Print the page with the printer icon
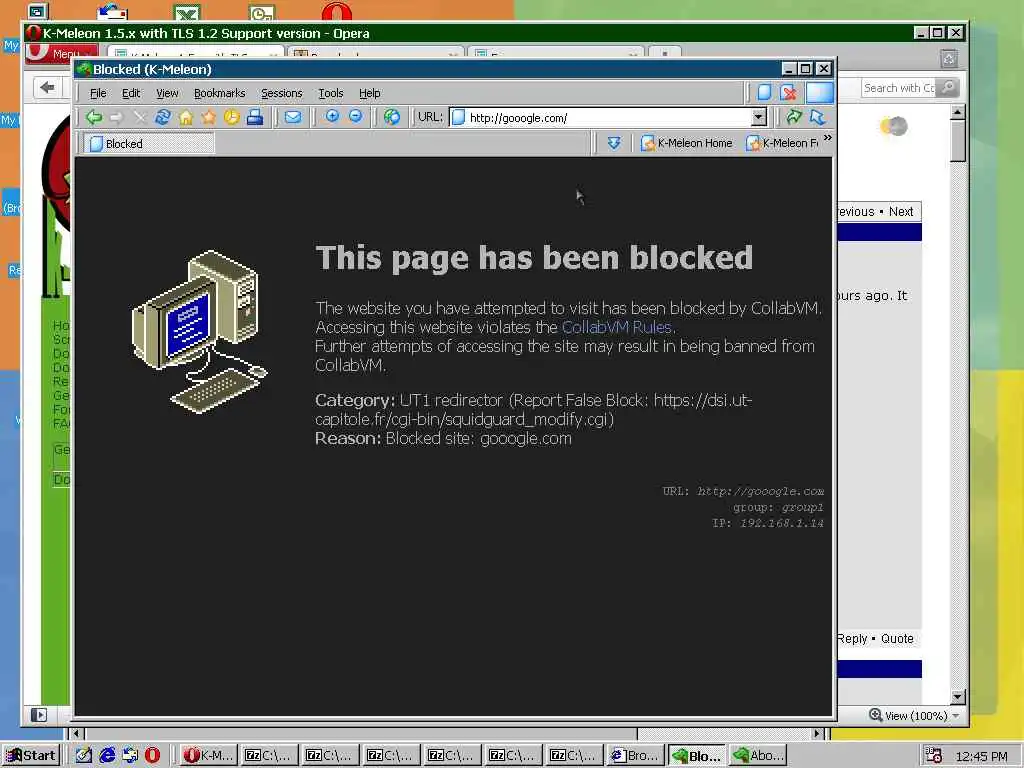1024x768 pixels. pyautogui.click(x=255, y=118)
